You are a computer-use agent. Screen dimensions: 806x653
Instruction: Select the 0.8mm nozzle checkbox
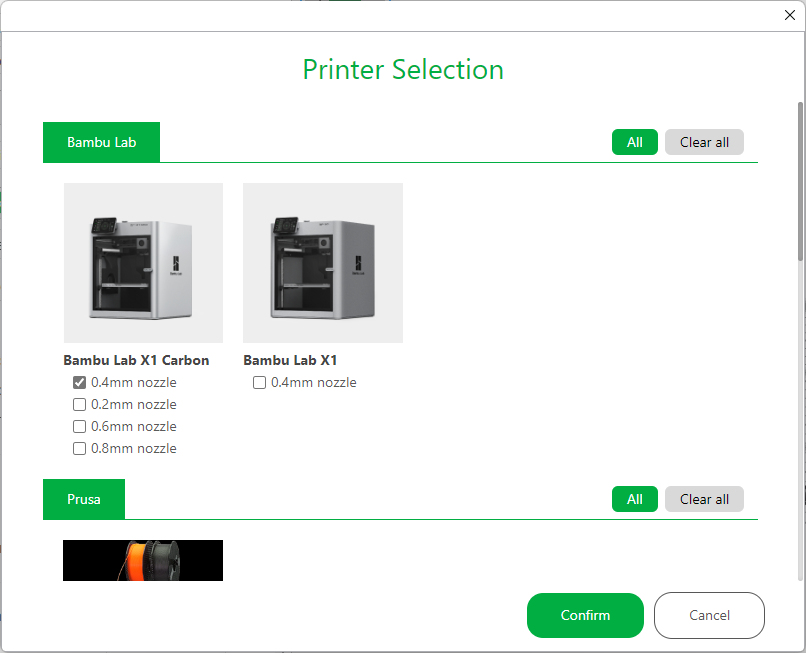(80, 448)
